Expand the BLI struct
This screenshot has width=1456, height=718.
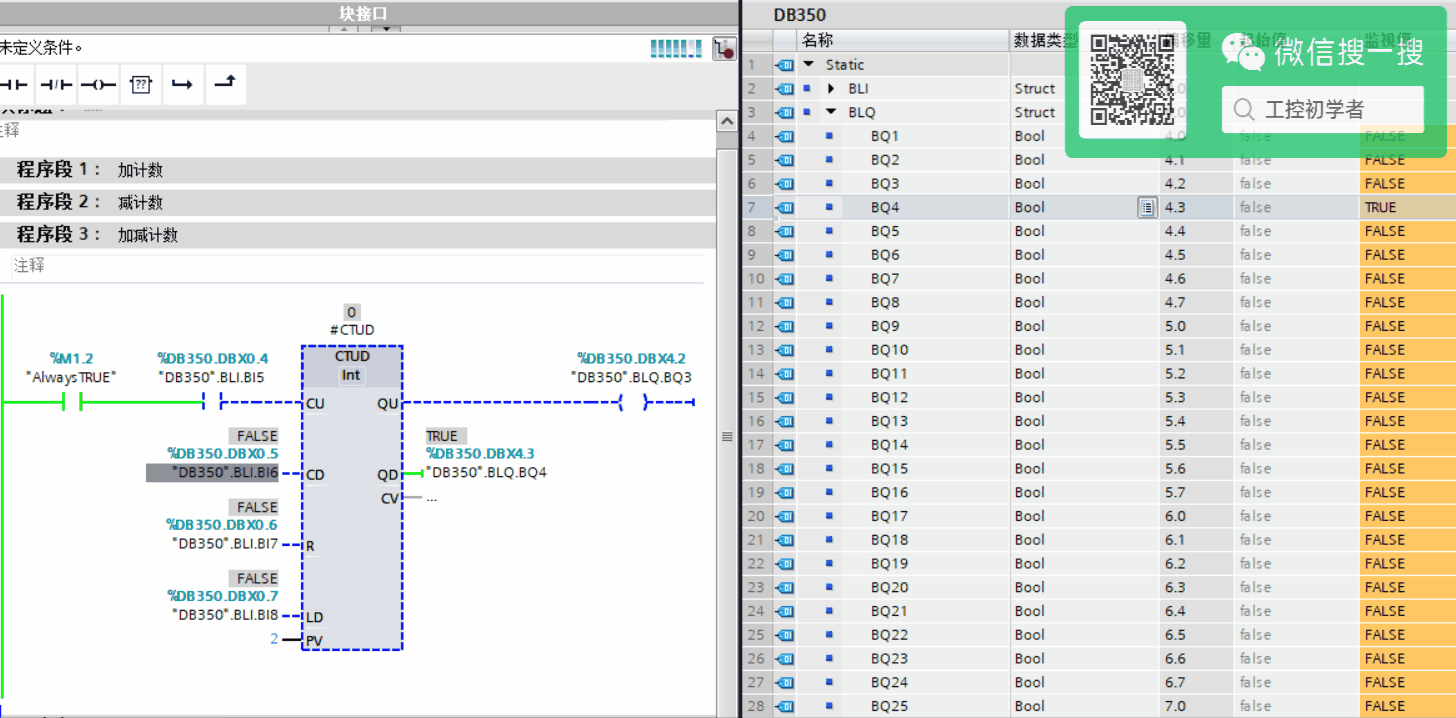[831, 89]
